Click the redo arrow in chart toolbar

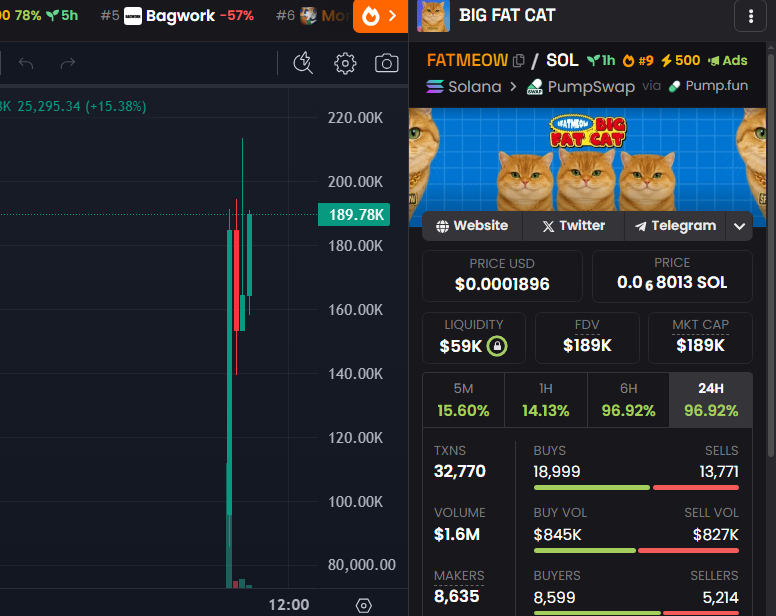(68, 63)
